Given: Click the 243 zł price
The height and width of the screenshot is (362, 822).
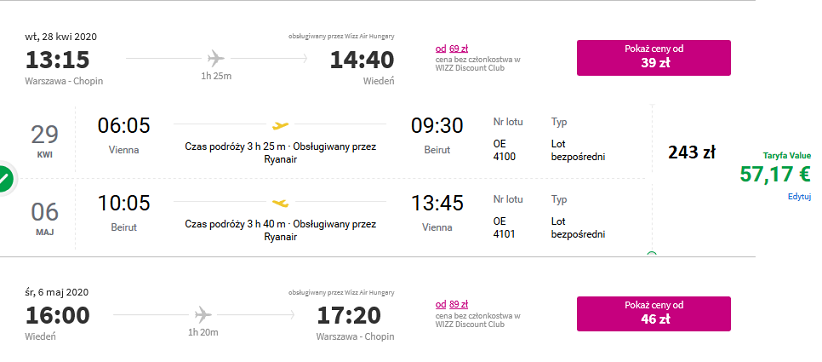Looking at the screenshot, I should pos(691,152).
